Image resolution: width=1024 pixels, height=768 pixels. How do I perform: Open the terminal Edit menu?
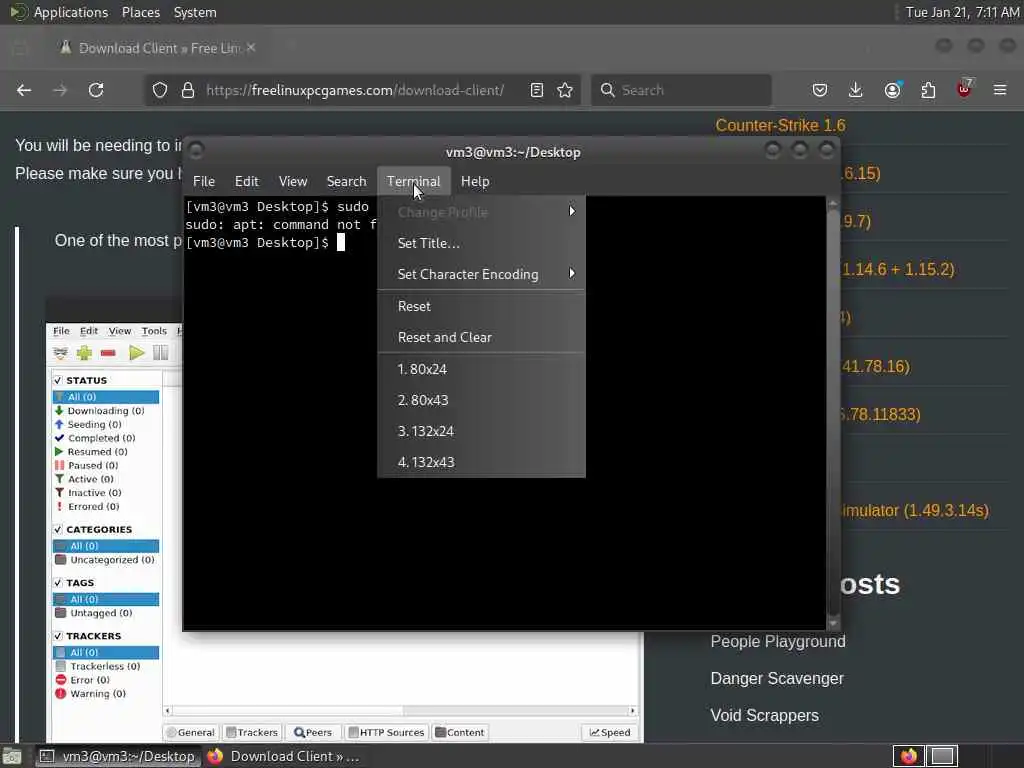point(247,182)
